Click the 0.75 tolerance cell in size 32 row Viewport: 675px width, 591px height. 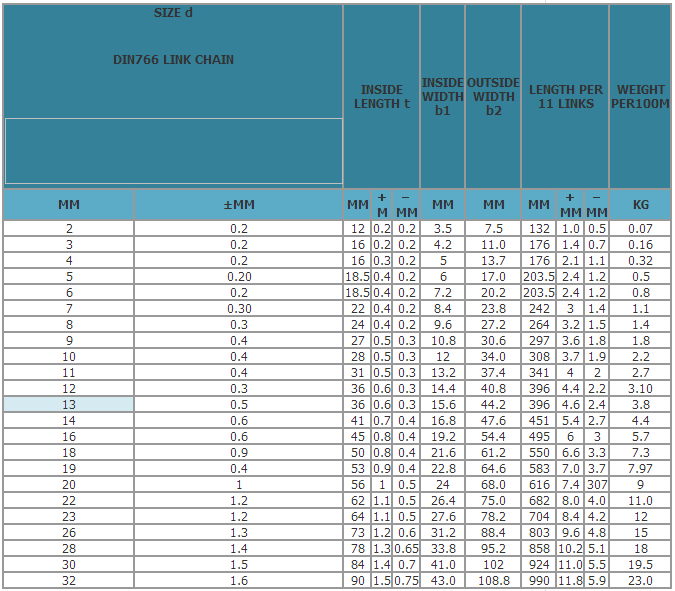coord(406,580)
